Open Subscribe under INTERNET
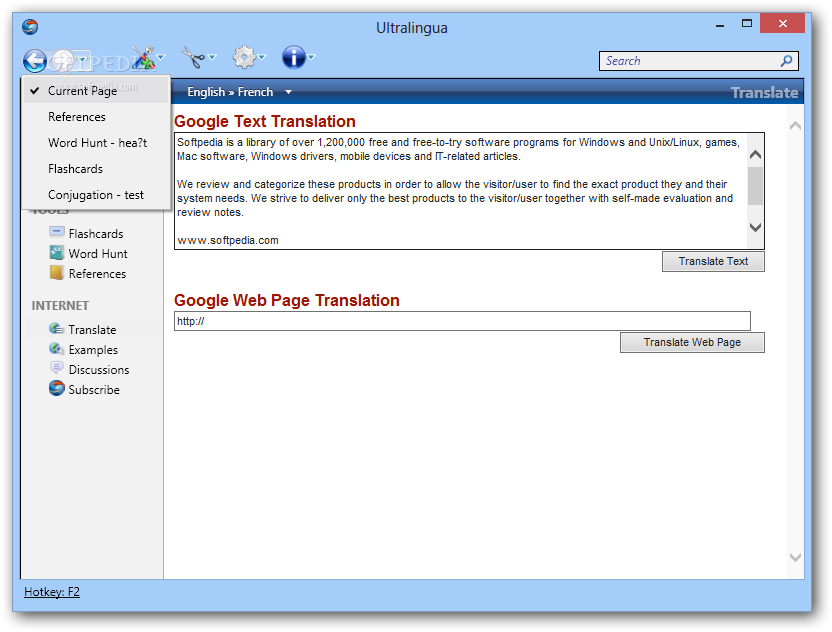 pos(94,389)
